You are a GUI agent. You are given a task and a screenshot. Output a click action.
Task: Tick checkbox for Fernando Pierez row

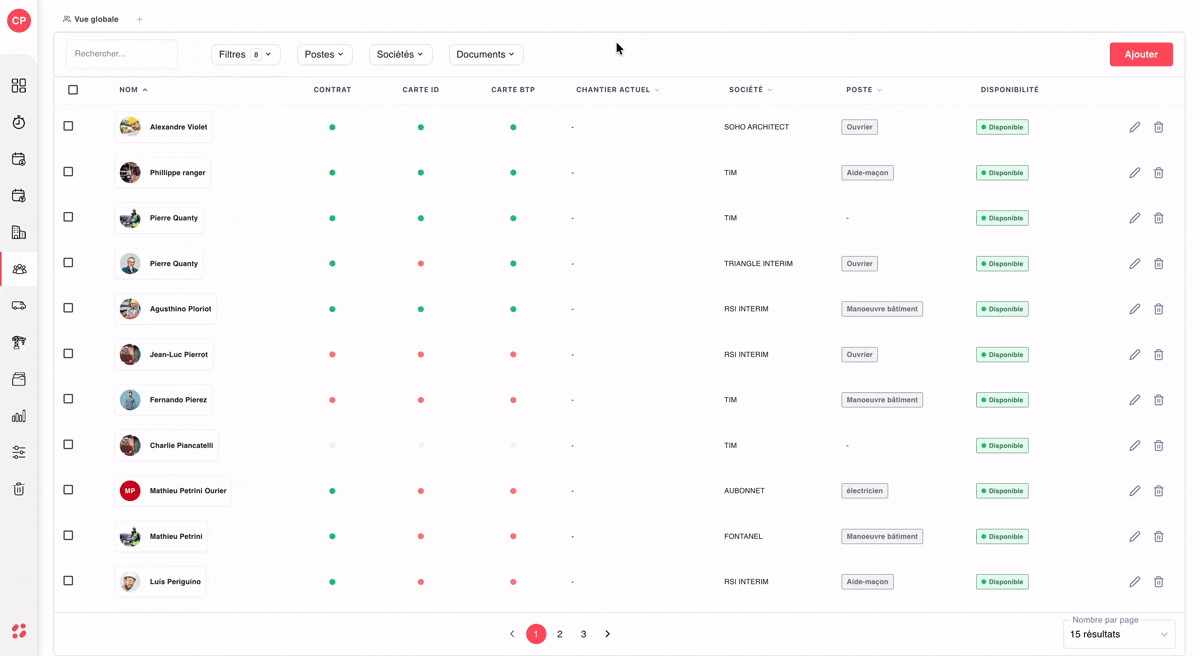point(68,399)
